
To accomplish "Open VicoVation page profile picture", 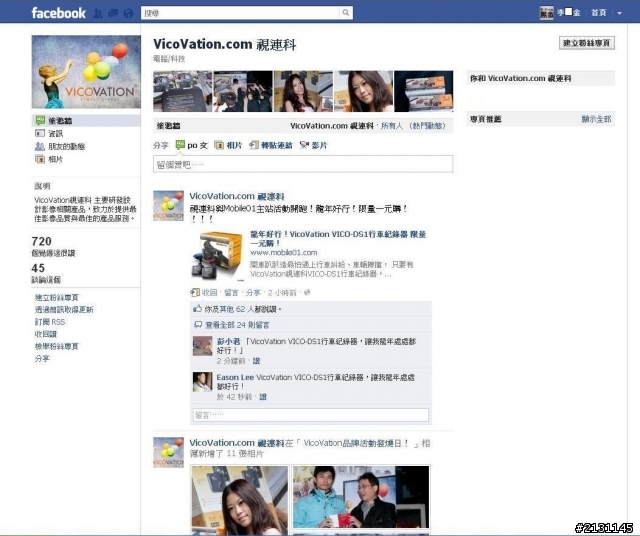I will [x=86, y=72].
